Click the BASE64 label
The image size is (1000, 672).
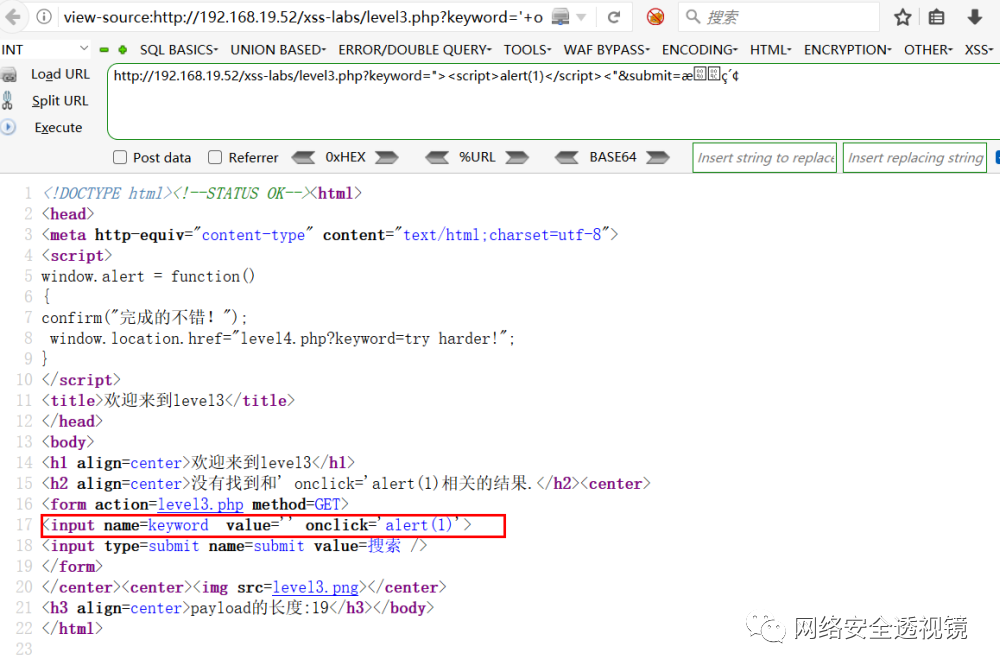pyautogui.click(x=612, y=157)
